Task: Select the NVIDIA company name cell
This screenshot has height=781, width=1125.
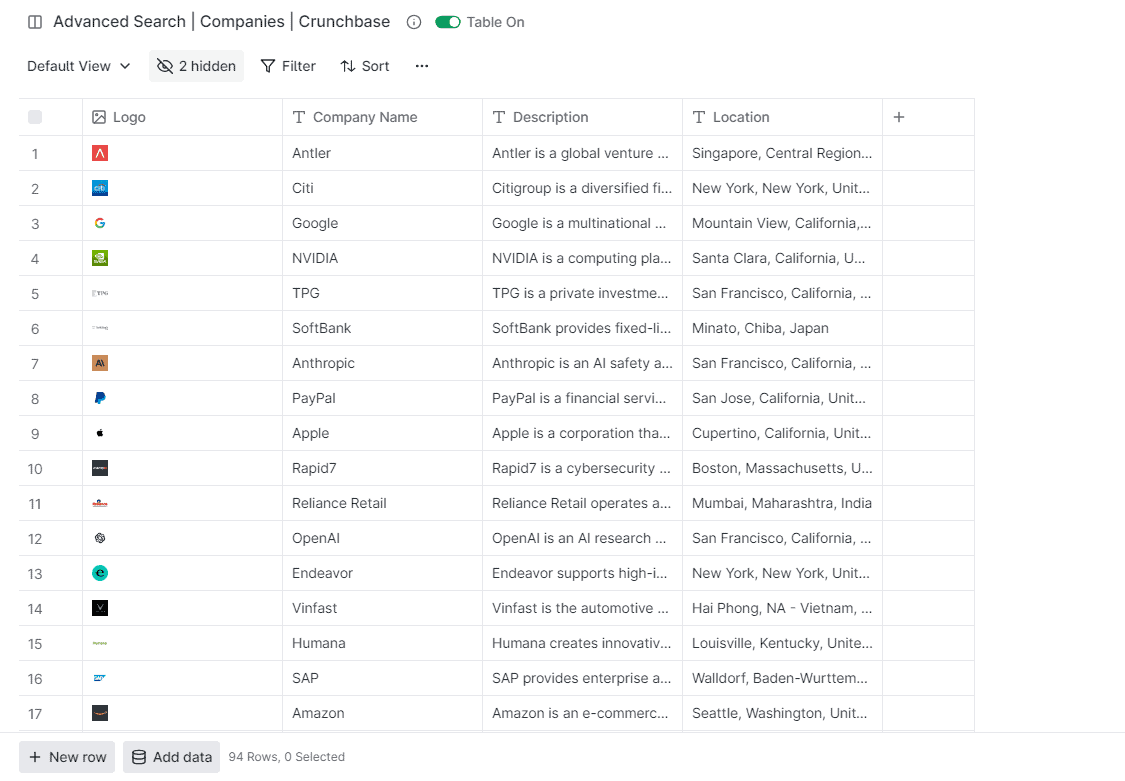Action: coord(382,258)
